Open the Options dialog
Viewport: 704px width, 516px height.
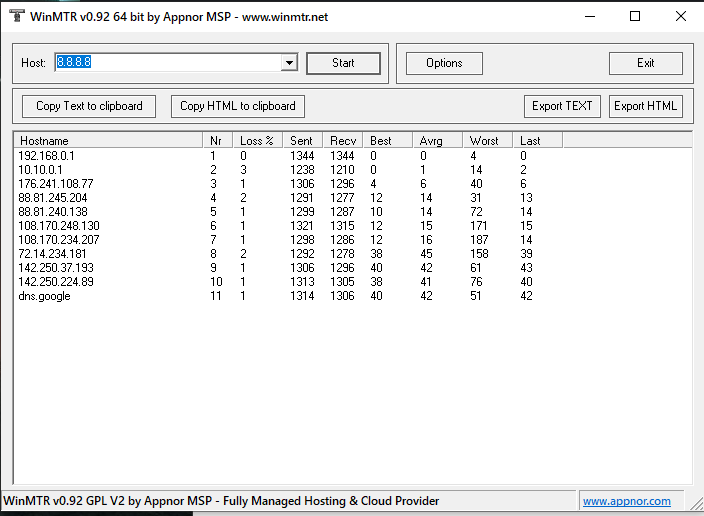(x=444, y=63)
